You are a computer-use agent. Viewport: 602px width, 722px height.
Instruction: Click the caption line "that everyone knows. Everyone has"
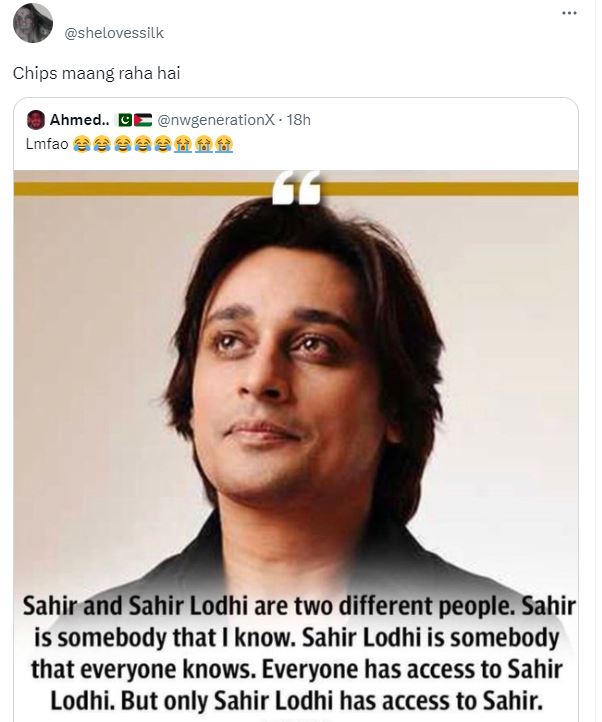[x=296, y=668]
